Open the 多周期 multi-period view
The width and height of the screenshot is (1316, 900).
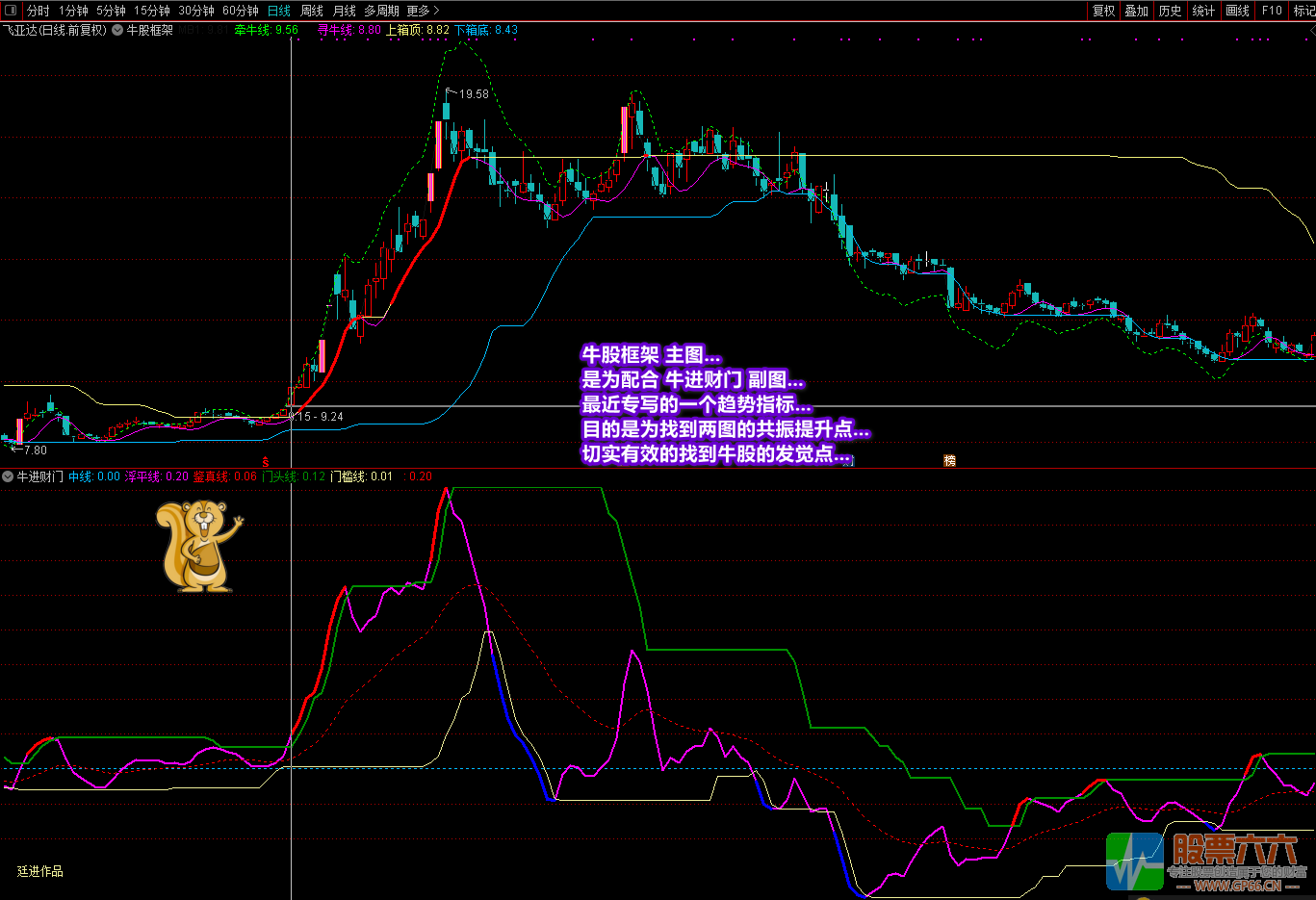pos(381,11)
